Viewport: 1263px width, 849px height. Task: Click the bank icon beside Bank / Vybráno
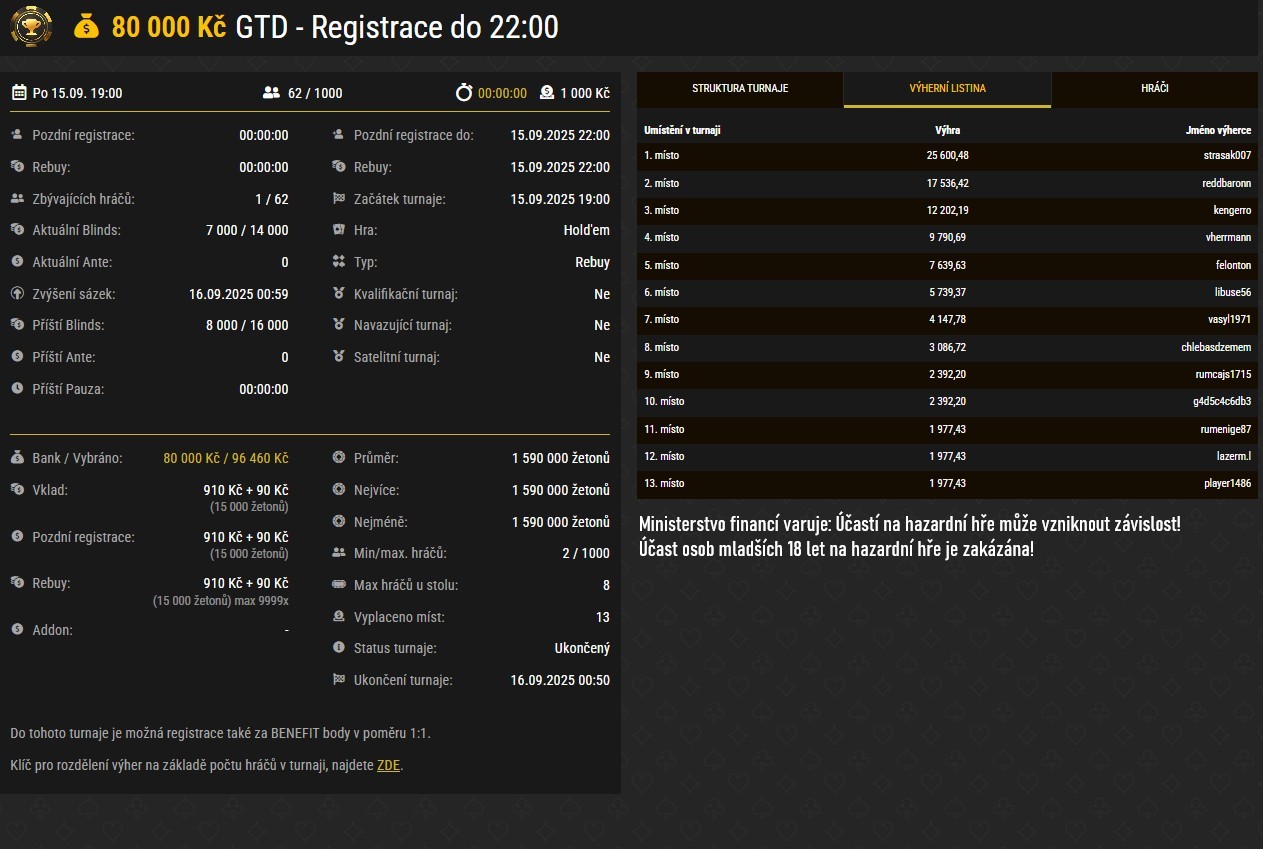click(17, 458)
